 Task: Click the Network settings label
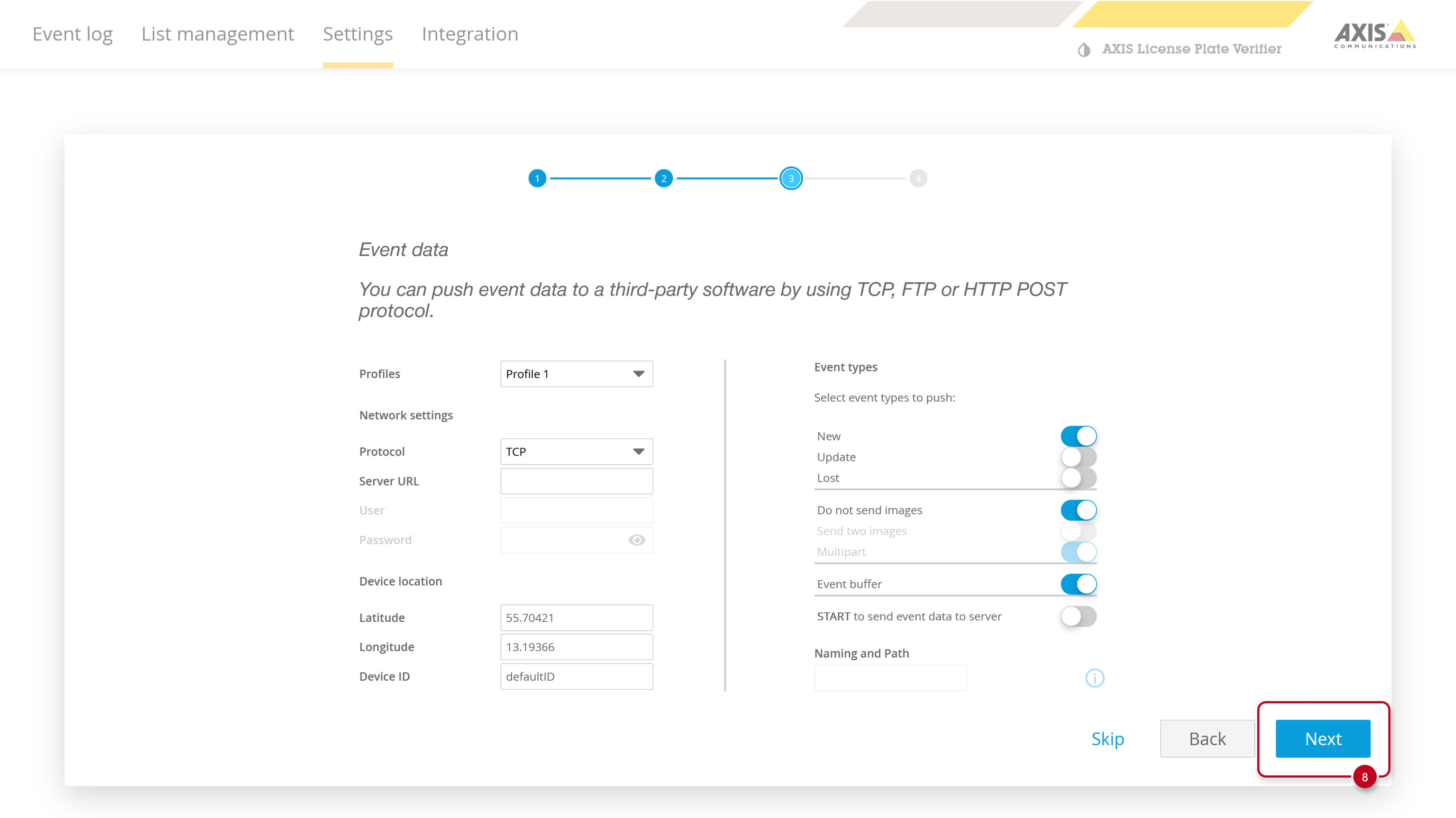(x=406, y=415)
